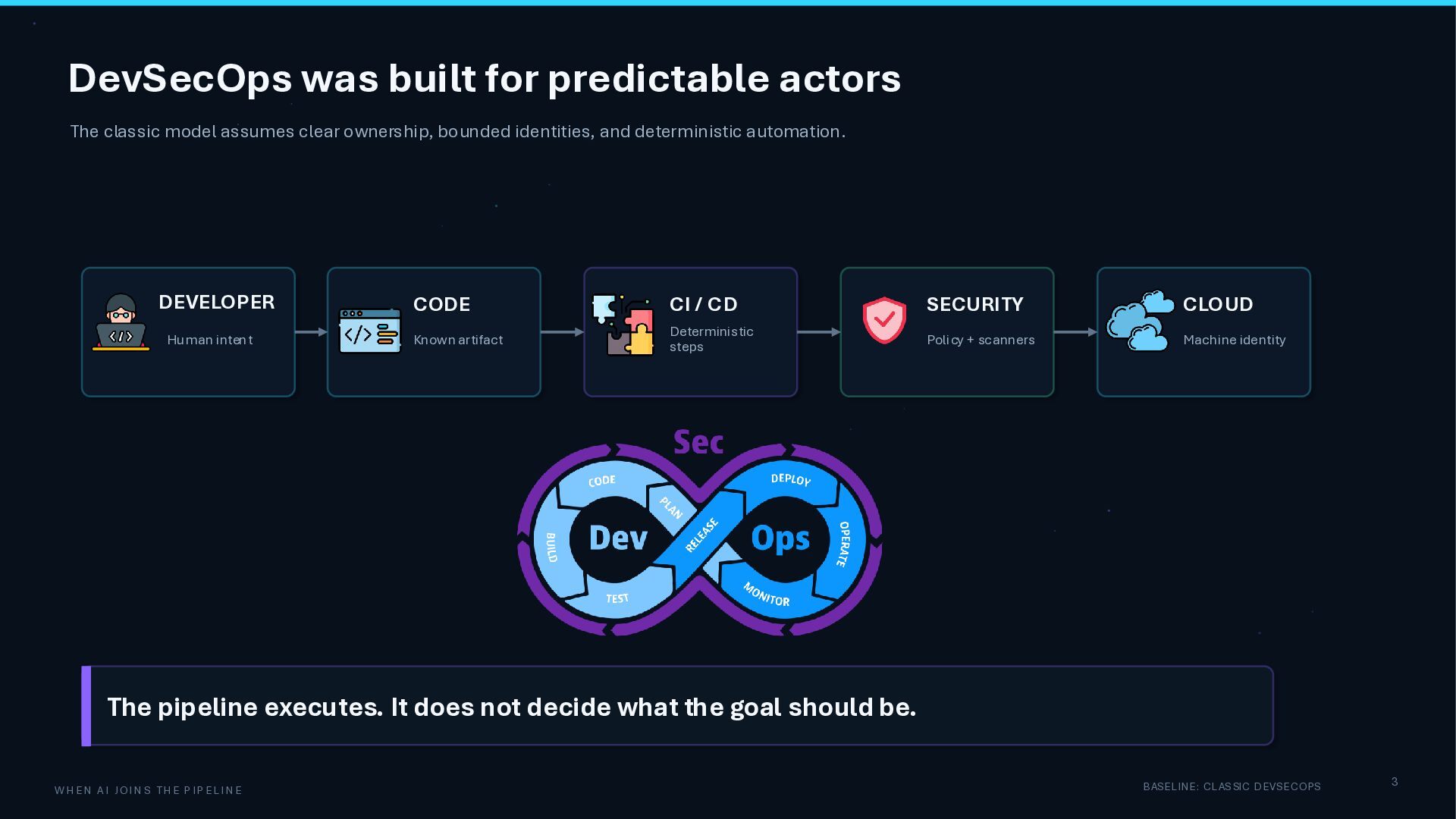The height and width of the screenshot is (819, 1456).
Task: Select the code window icon
Action: coord(369,331)
